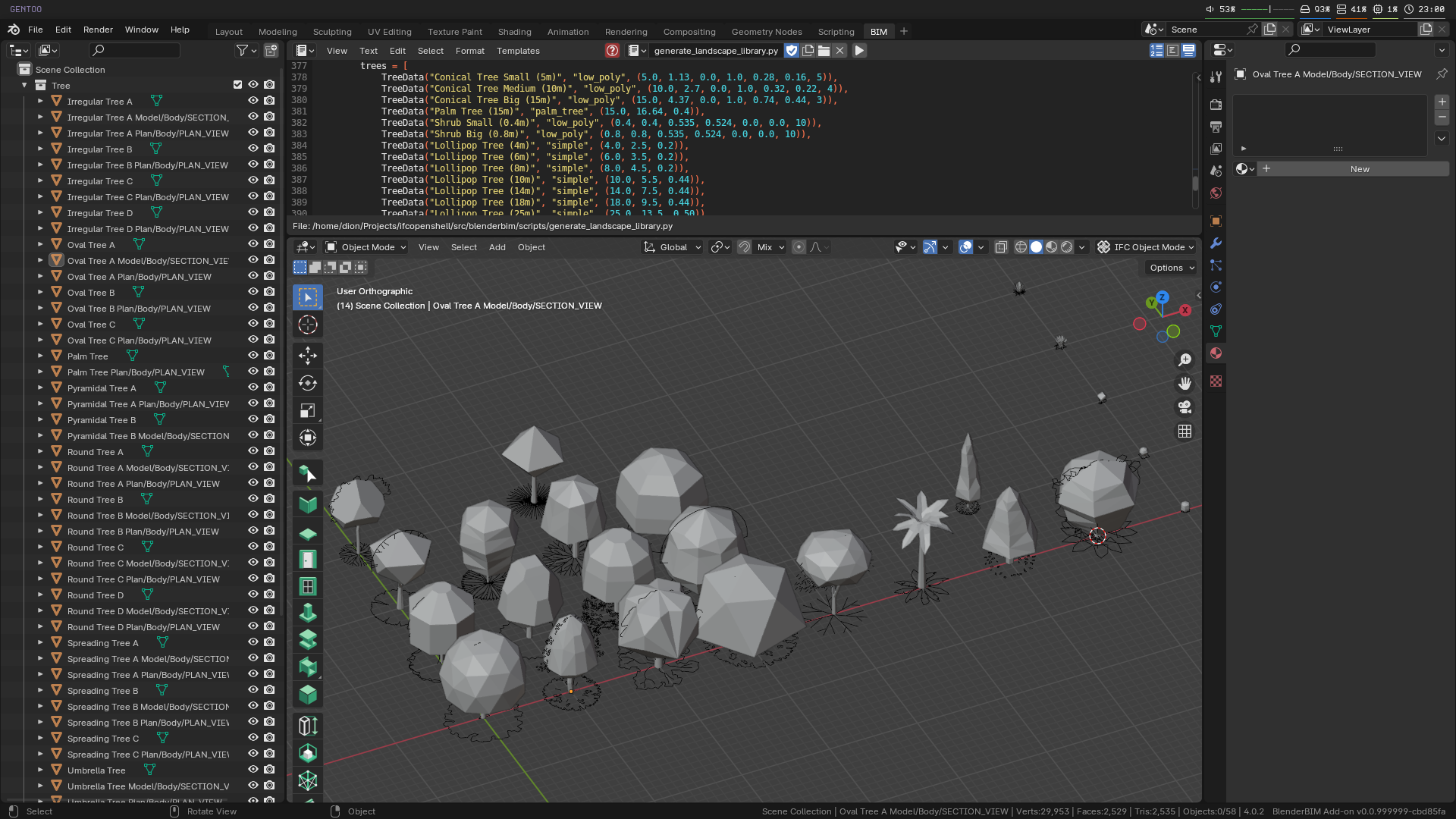Click the viewport zoom magnifier icon
This screenshot has height=819, width=1456.
click(x=1185, y=359)
